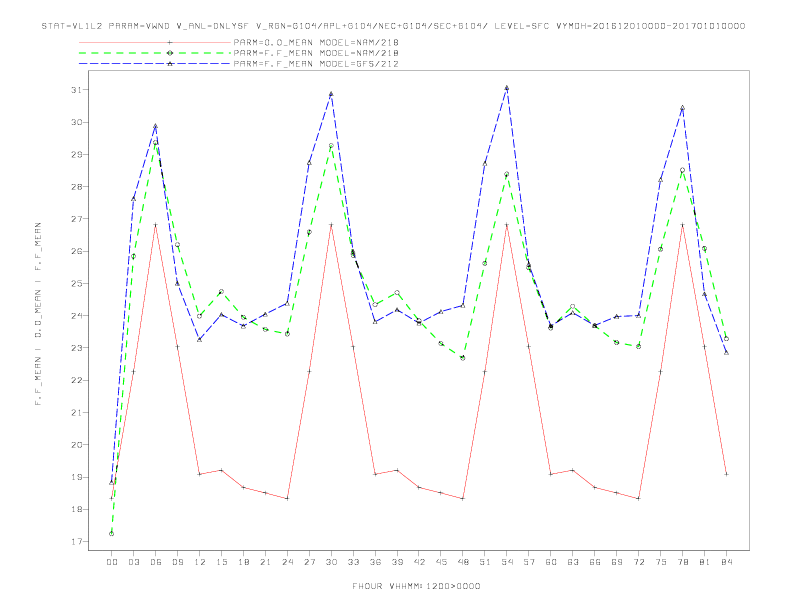This screenshot has width=792, height=612.
Task: Click y-axis tick label 25
Action: point(76,284)
